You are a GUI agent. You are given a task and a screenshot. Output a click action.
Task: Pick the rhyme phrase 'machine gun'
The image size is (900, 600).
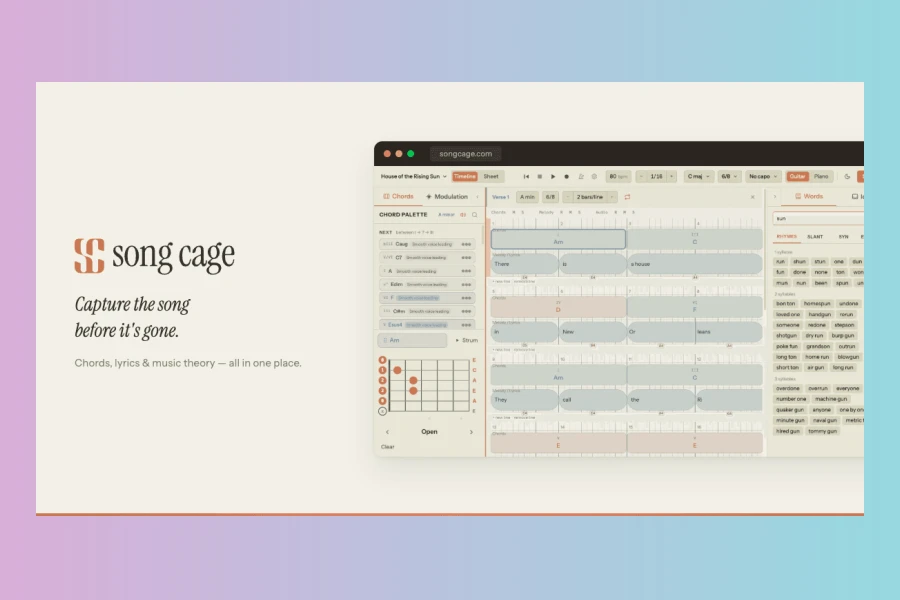pyautogui.click(x=831, y=399)
